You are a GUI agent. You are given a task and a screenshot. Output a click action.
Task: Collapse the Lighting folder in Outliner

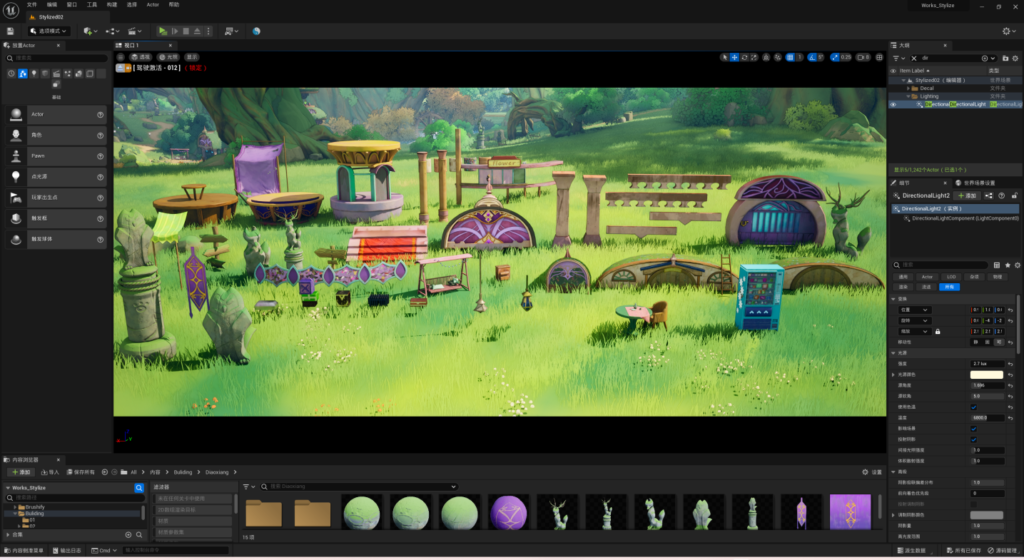[x=908, y=96]
